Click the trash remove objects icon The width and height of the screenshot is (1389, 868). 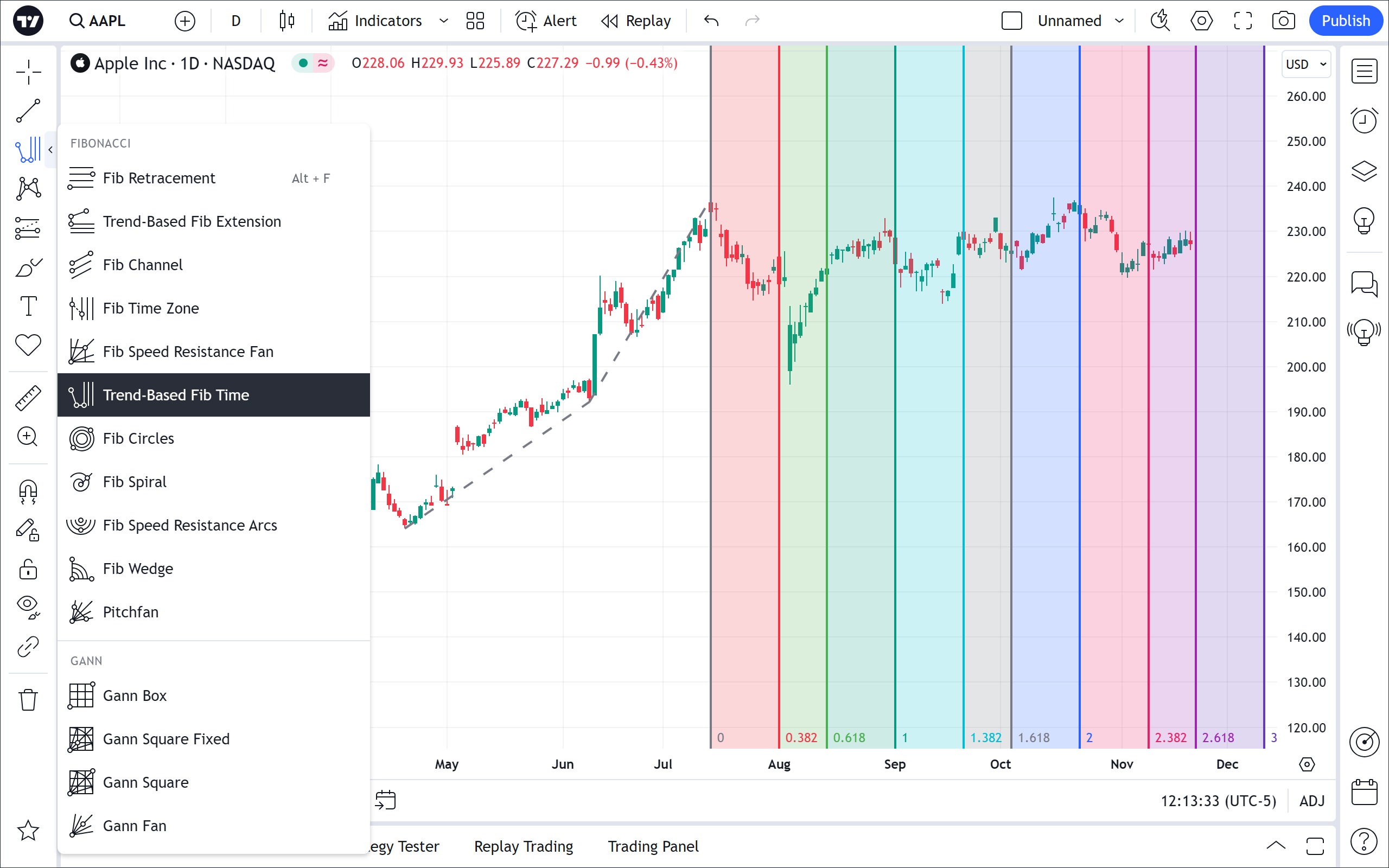tap(28, 700)
